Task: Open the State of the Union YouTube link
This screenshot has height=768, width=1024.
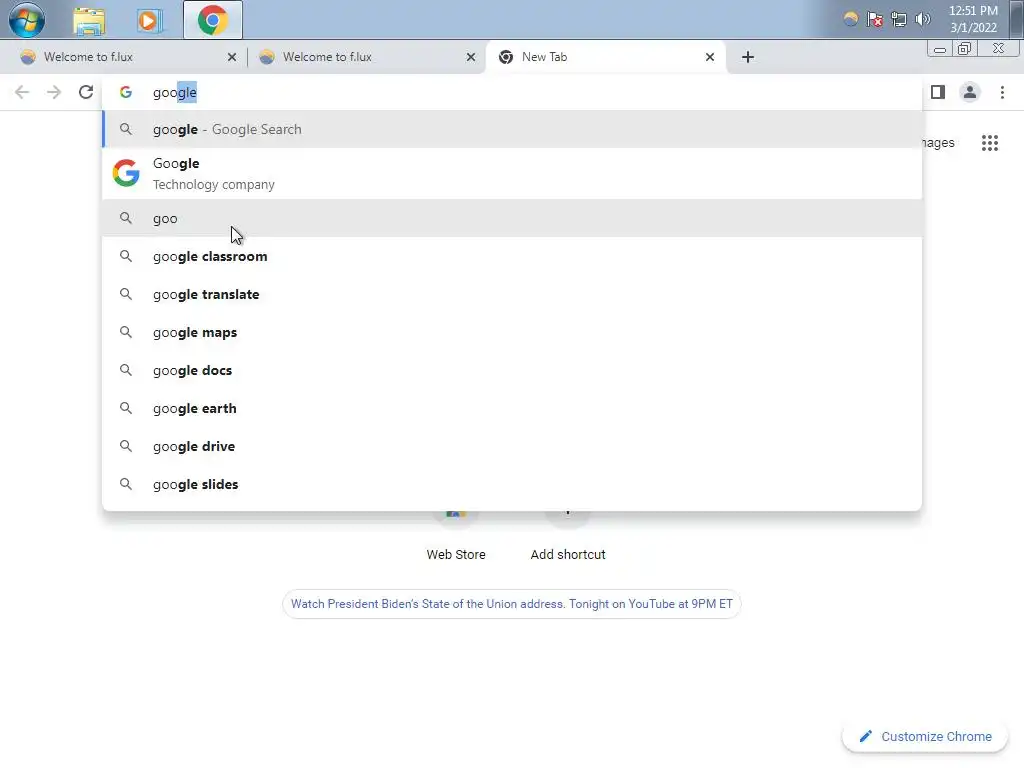Action: point(512,604)
